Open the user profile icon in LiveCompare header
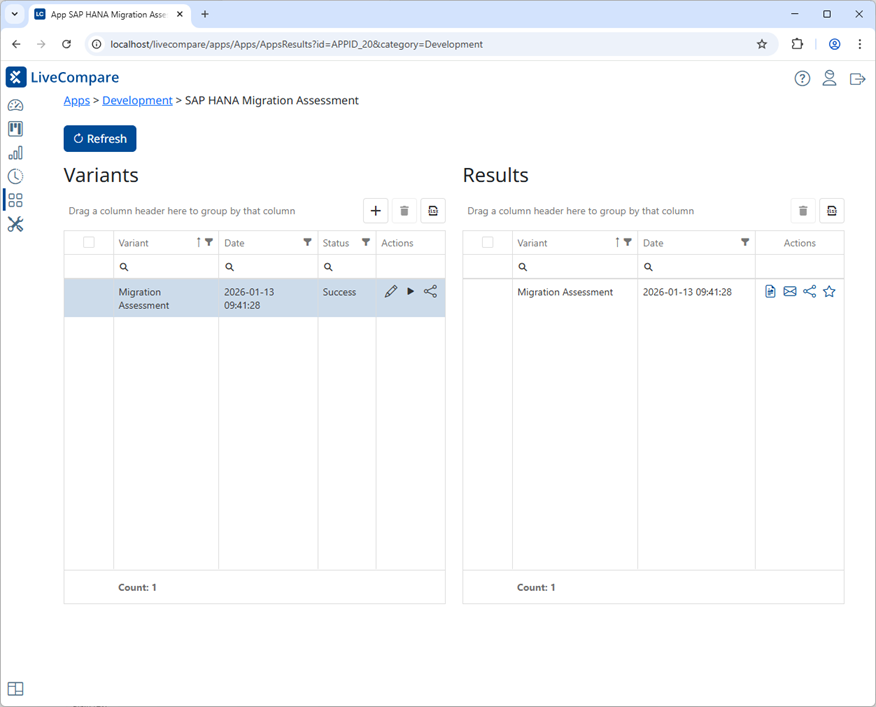876x707 pixels. pos(830,78)
